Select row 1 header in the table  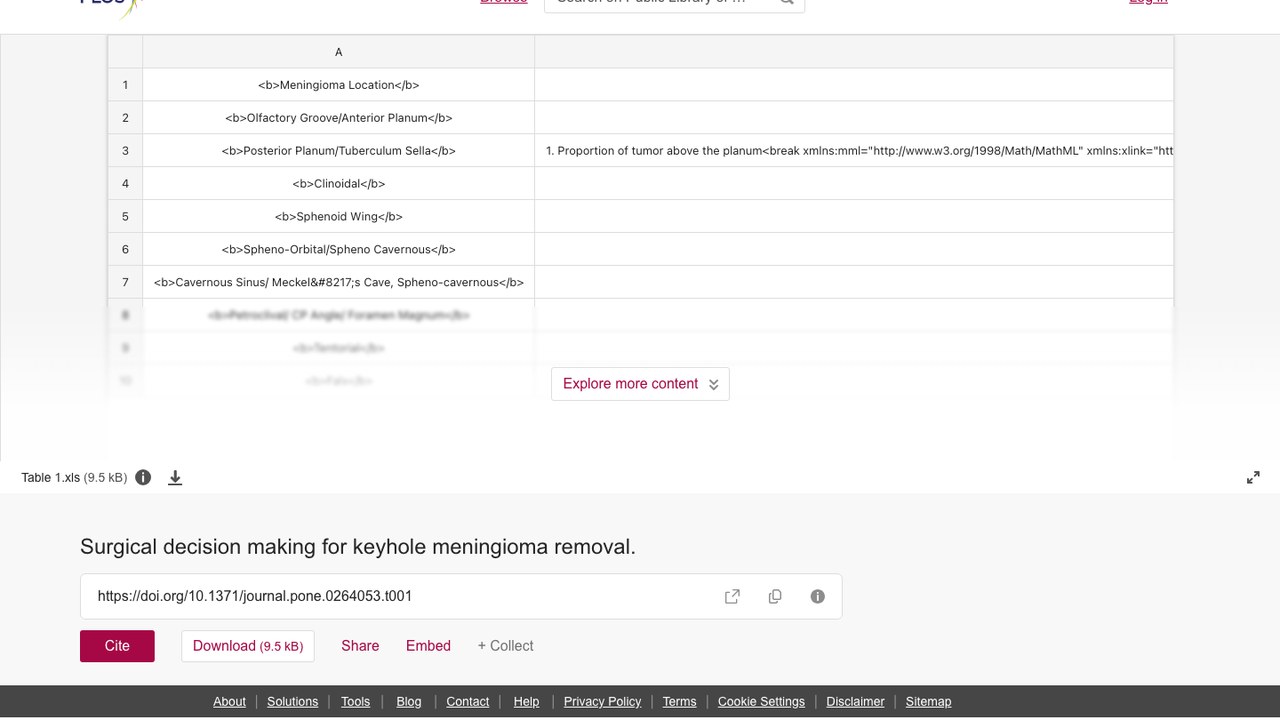pyautogui.click(x=125, y=85)
